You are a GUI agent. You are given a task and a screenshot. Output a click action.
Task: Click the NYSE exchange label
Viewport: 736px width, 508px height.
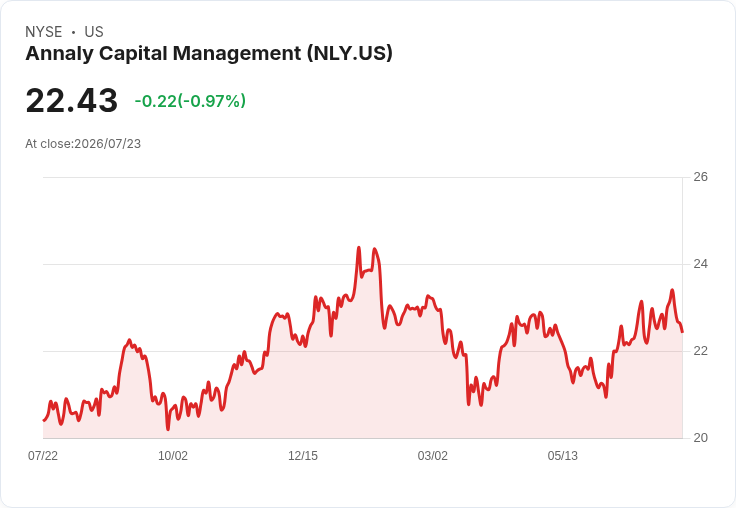(44, 32)
